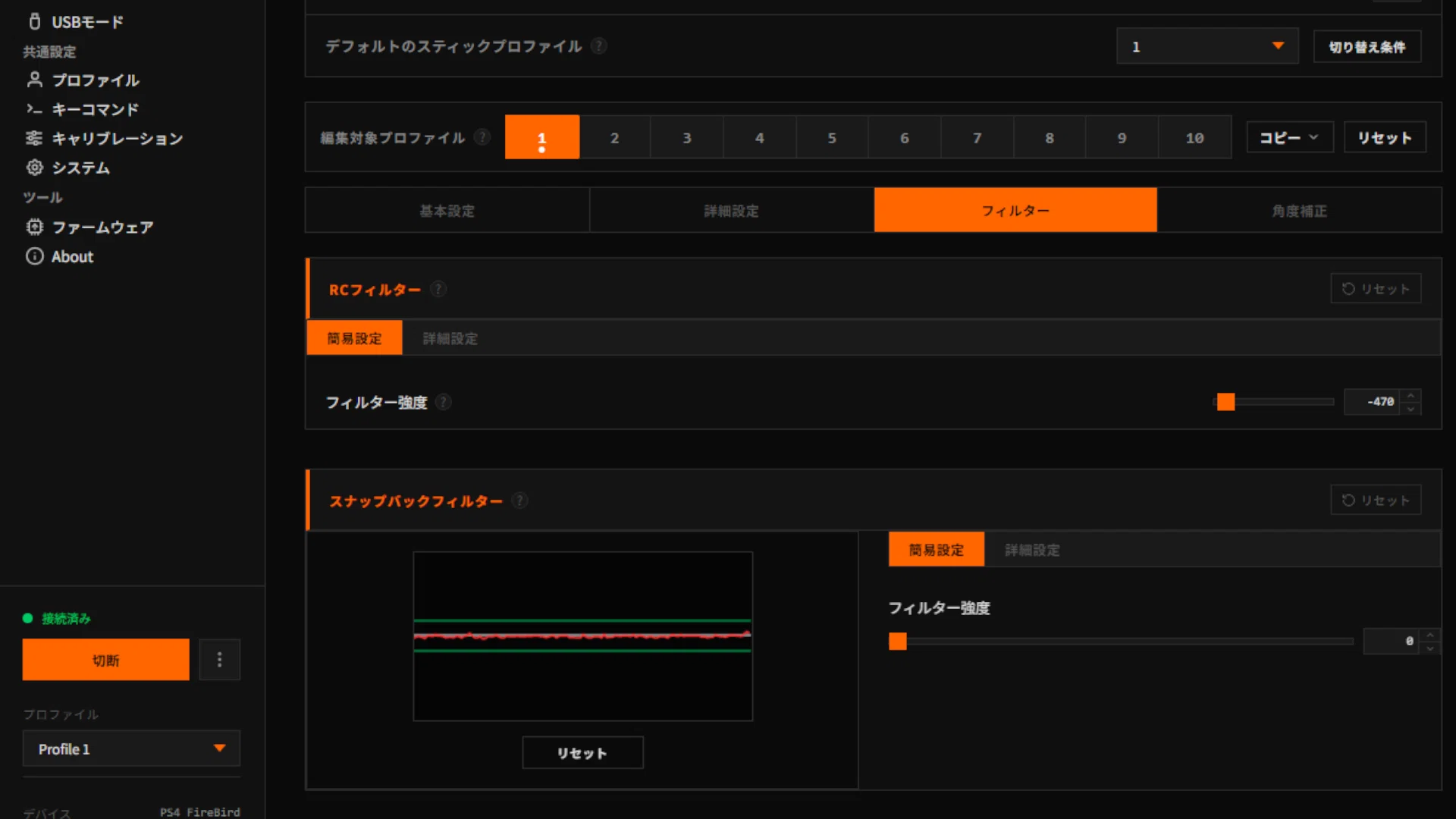Click the snapback filter strength slider handle
The image size is (1456, 819).
click(x=898, y=641)
